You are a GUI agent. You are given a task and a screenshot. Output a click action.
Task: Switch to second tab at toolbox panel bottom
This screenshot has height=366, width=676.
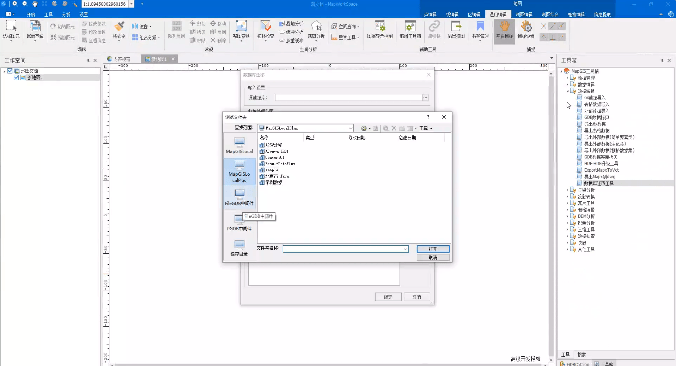pyautogui.click(x=582, y=354)
